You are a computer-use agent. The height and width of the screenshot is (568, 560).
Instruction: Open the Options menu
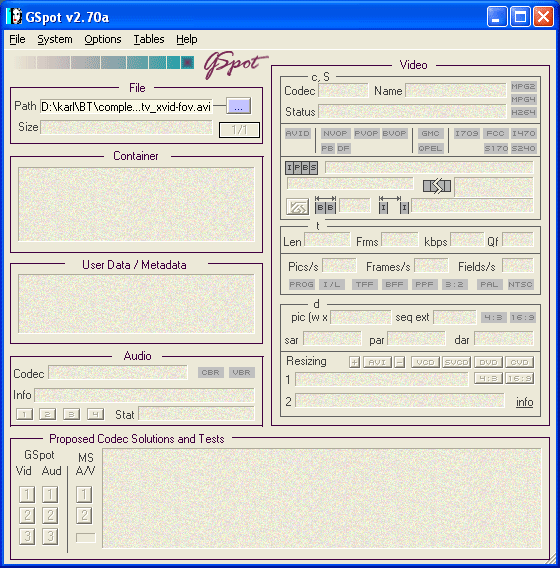point(103,39)
